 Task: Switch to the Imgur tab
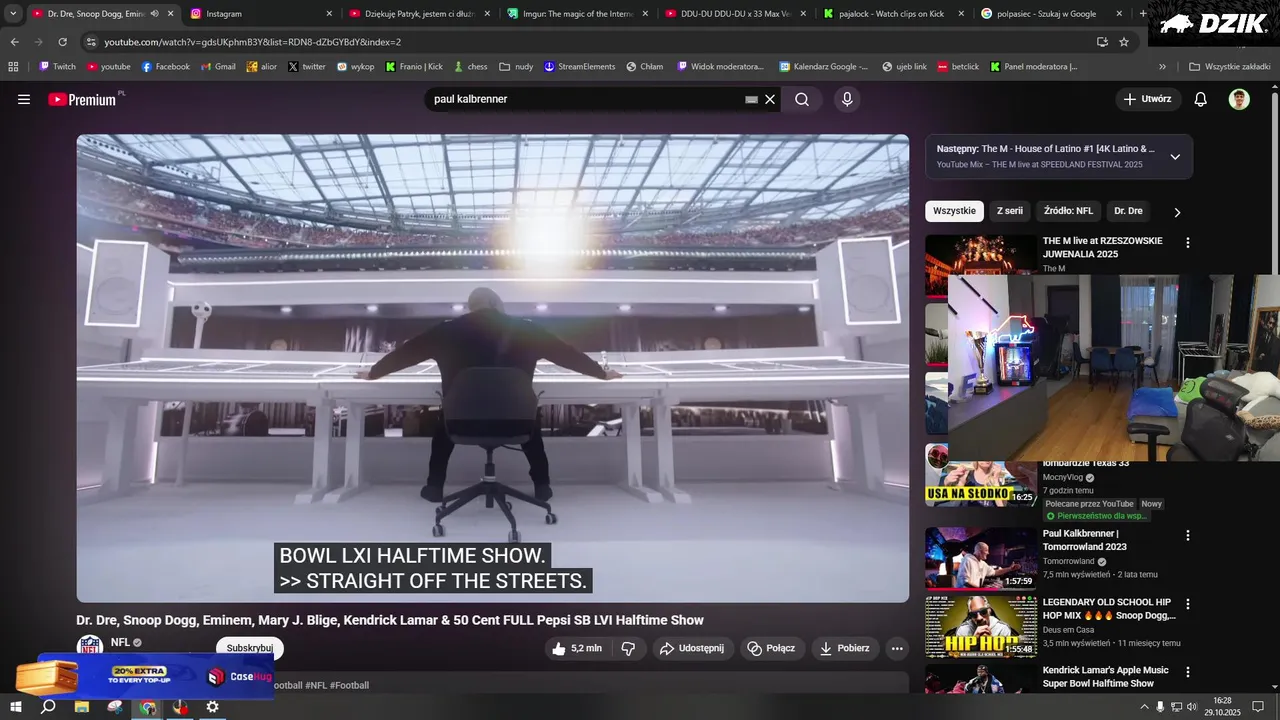(x=577, y=14)
